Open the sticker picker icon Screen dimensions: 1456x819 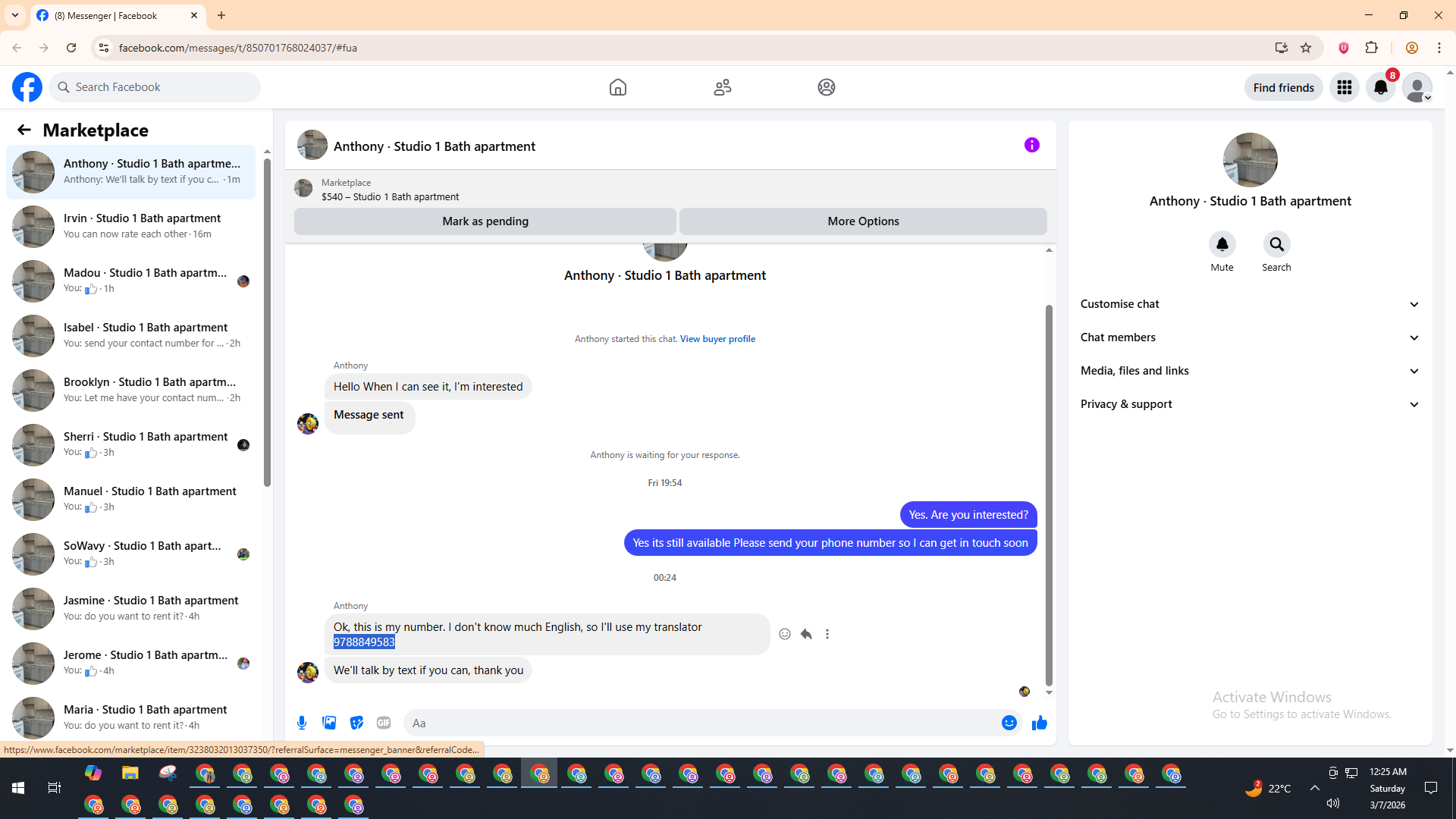356,723
